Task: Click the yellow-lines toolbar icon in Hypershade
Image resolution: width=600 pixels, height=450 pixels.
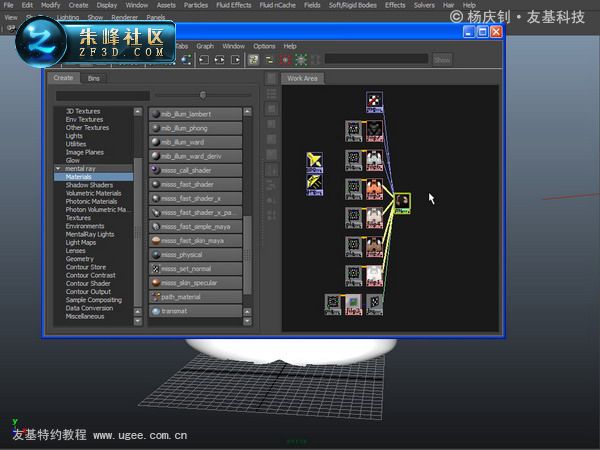Action: coord(269,60)
